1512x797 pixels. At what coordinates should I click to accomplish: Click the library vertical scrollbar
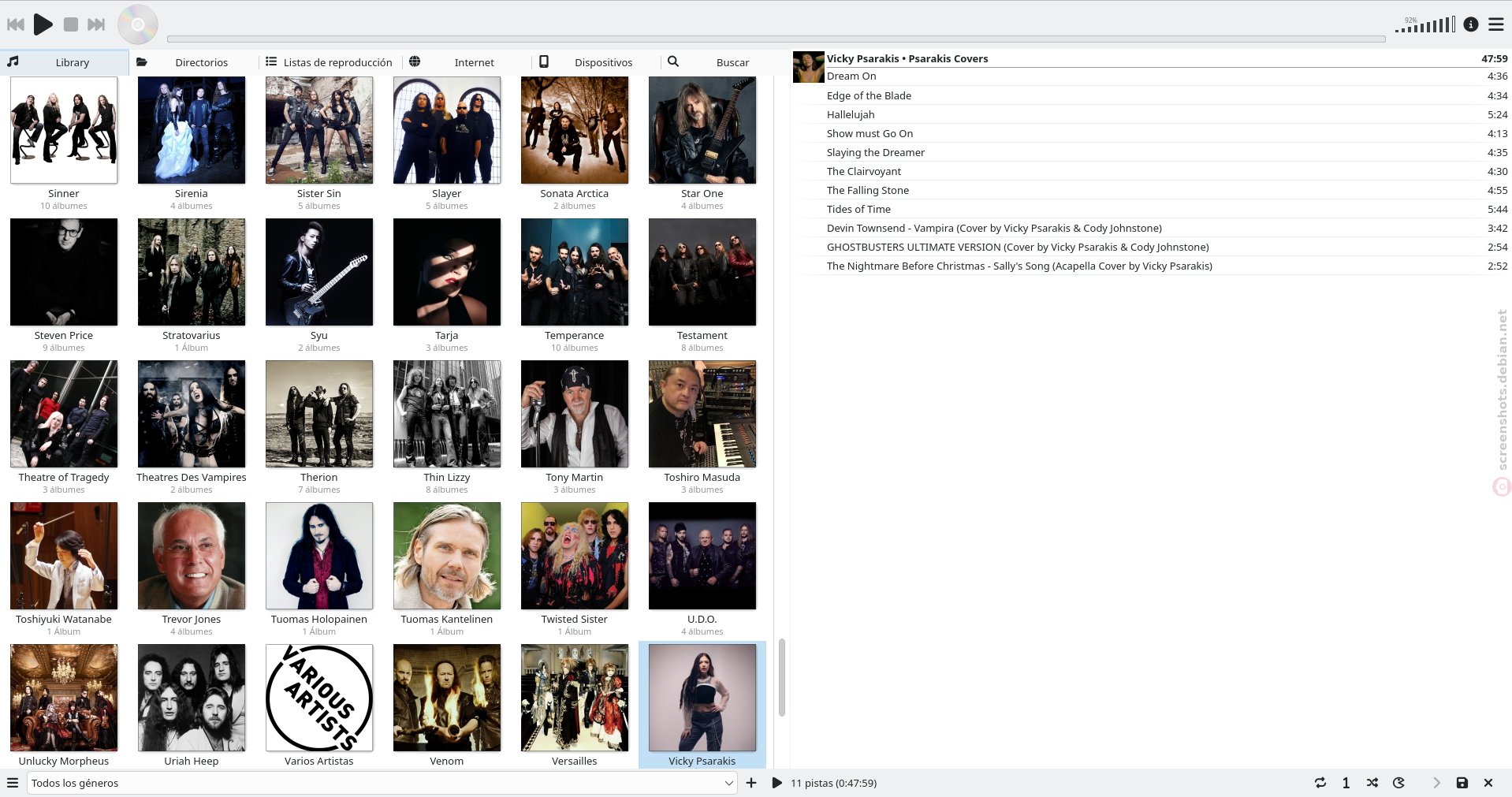tap(782, 677)
